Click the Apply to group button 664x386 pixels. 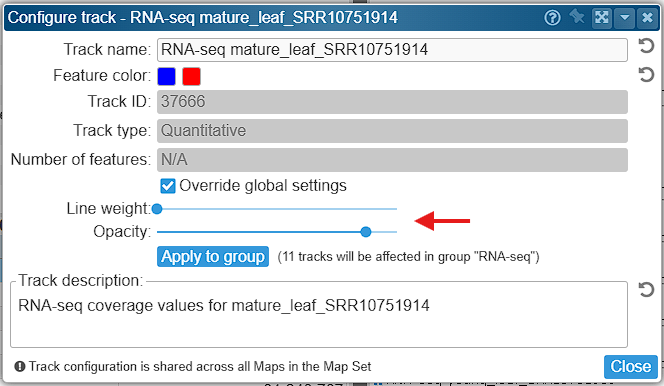(213, 256)
